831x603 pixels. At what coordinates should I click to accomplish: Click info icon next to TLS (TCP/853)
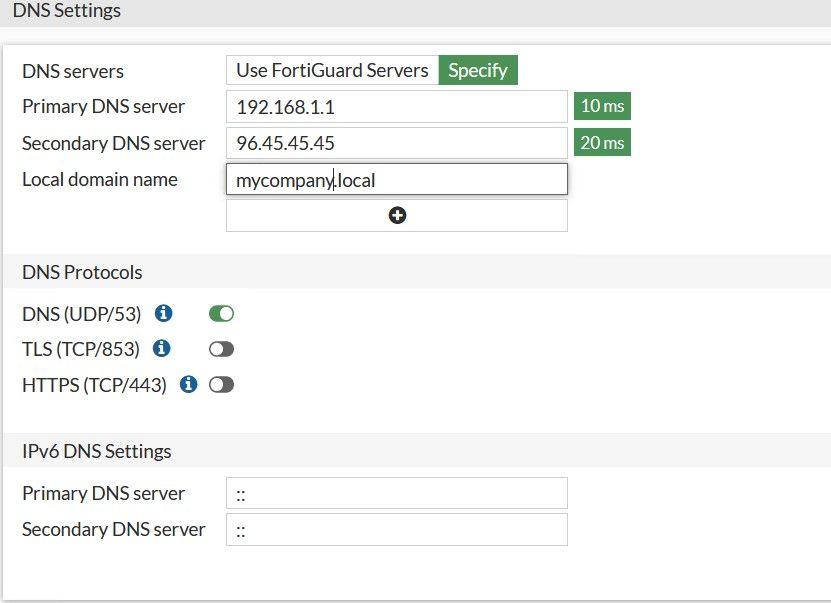click(x=161, y=349)
